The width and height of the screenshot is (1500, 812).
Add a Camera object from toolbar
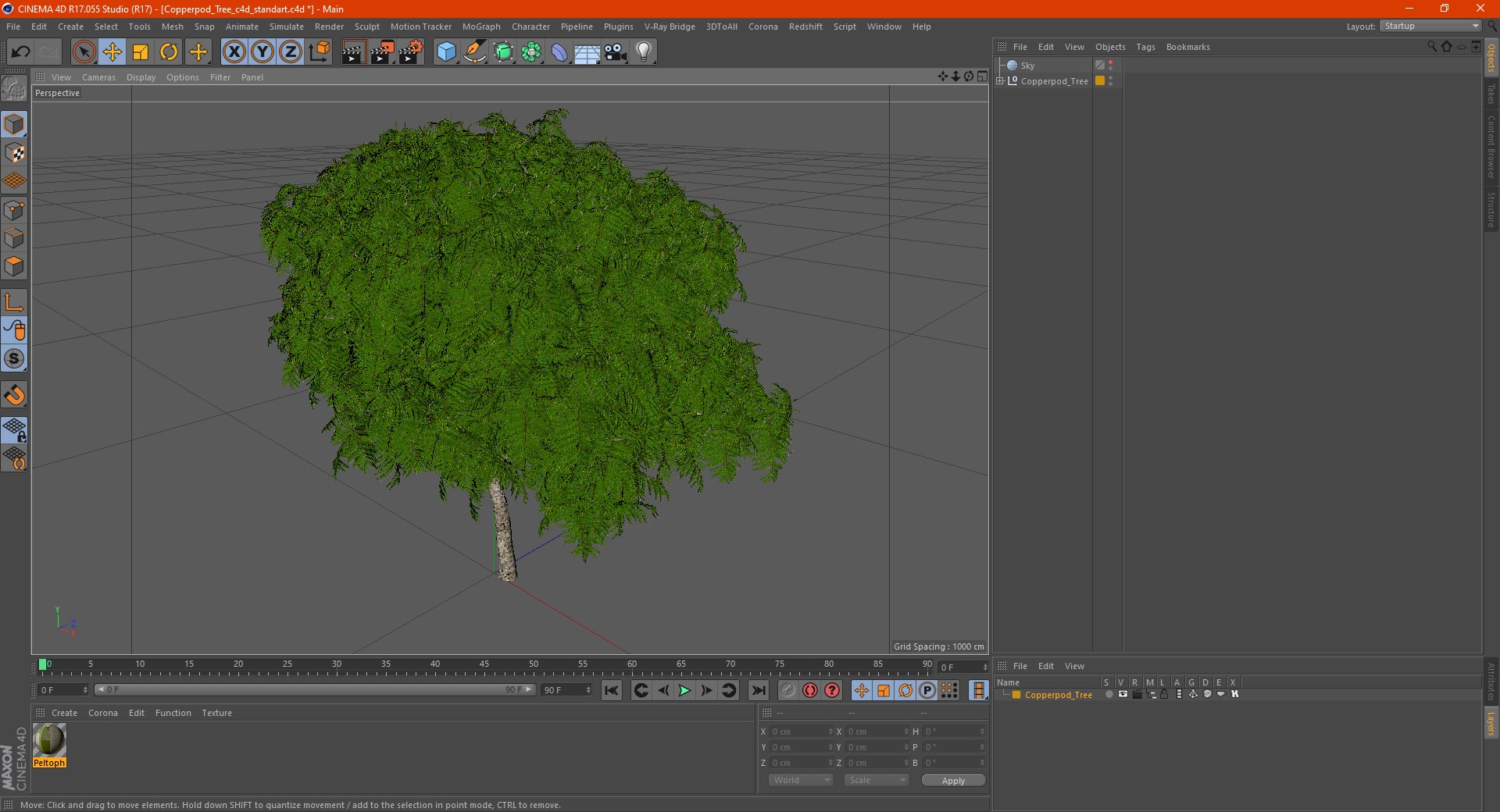(x=615, y=52)
